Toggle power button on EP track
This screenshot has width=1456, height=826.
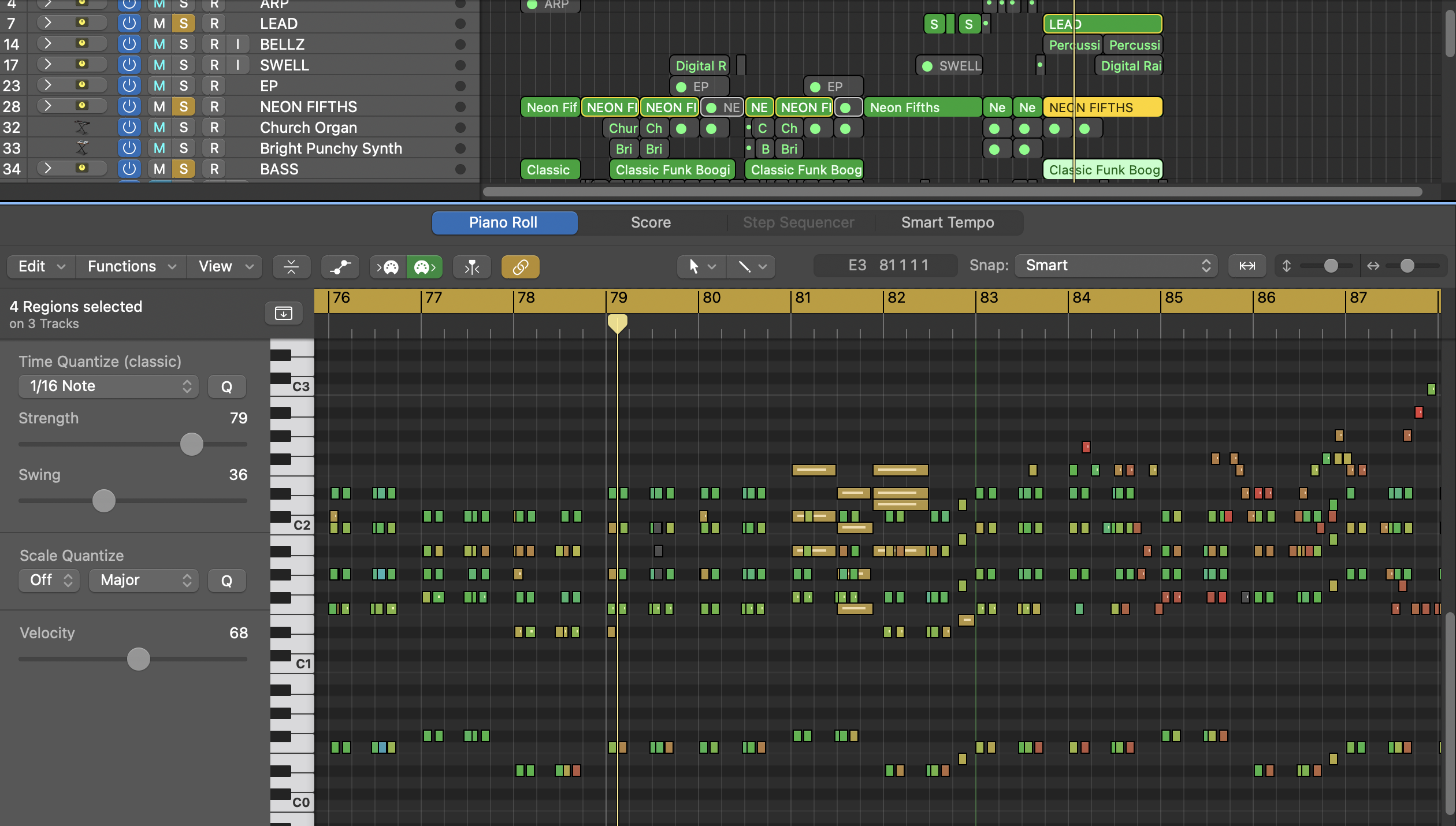coord(129,86)
